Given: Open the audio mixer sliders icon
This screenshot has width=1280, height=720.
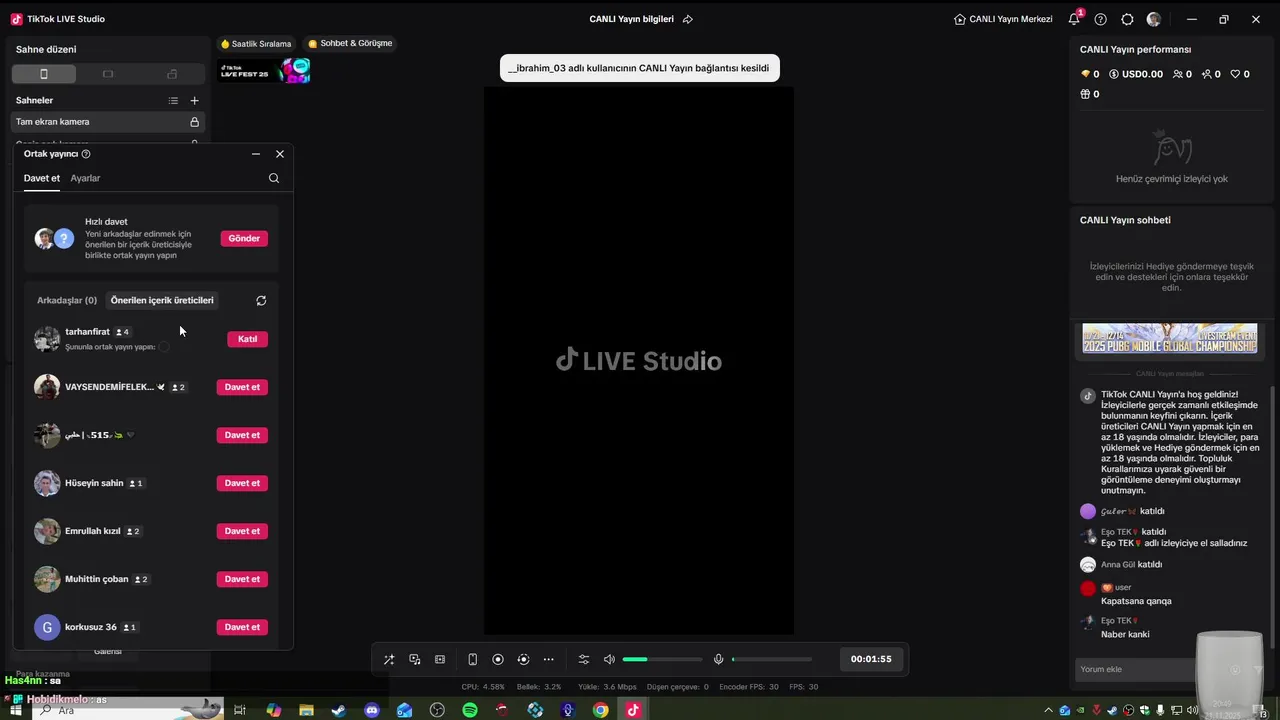Looking at the screenshot, I should tap(584, 659).
